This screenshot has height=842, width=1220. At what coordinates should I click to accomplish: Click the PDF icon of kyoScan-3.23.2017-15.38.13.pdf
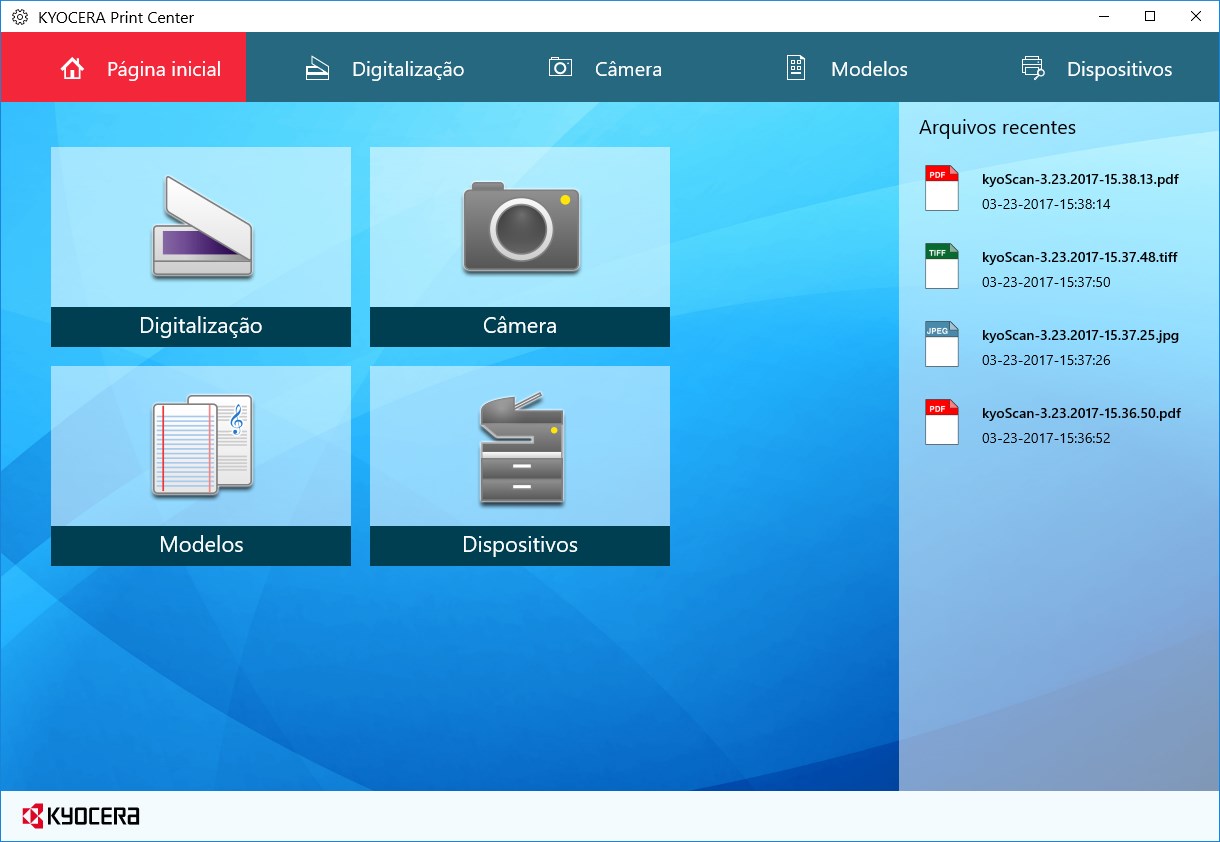941,189
